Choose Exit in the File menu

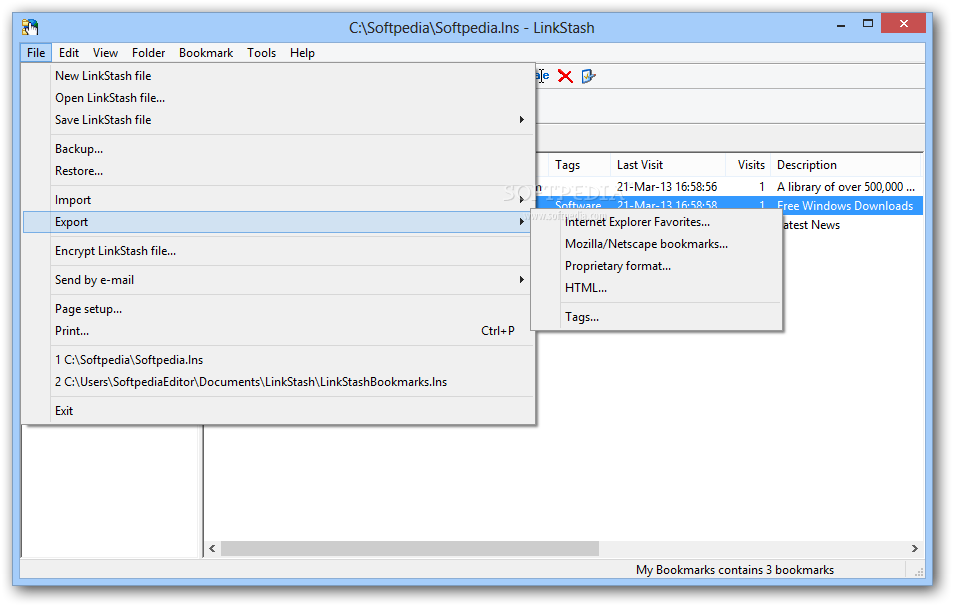279,411
